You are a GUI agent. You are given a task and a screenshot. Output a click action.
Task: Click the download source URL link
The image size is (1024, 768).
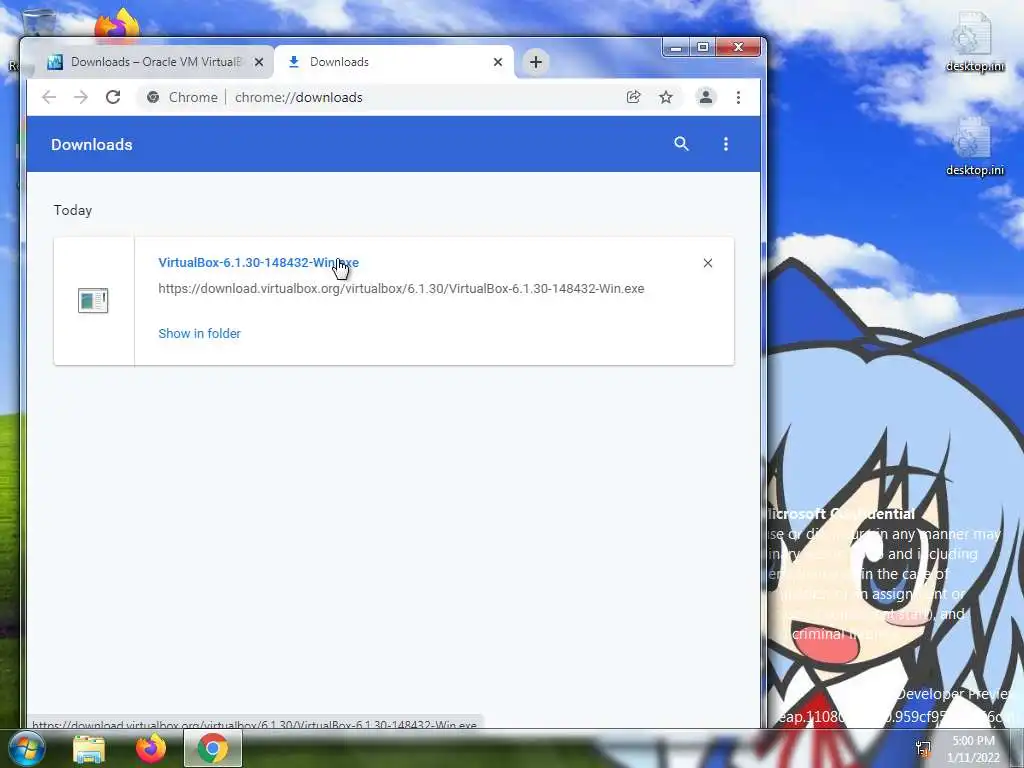click(401, 289)
